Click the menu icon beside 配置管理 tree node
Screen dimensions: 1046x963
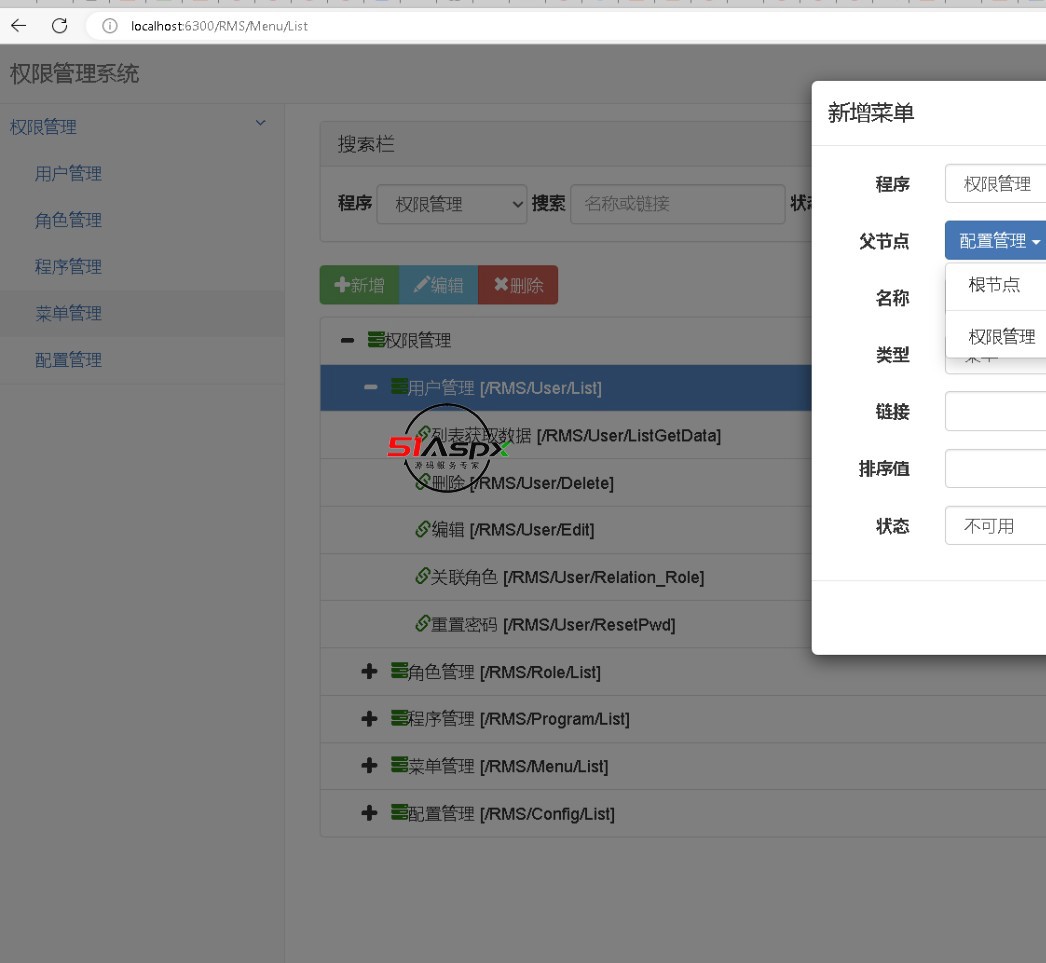click(399, 812)
